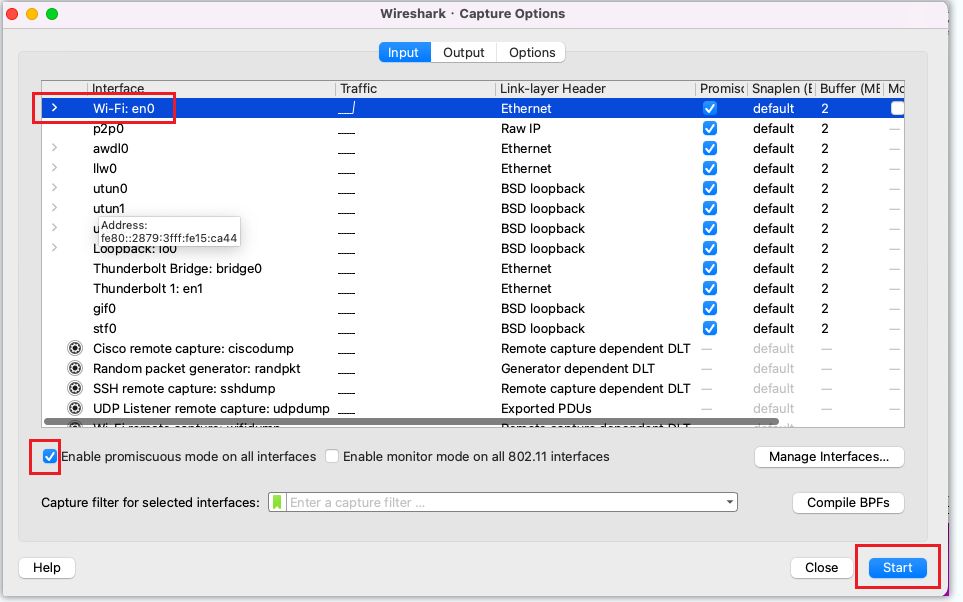Click the green zoom window button
Viewport: 963px width, 602px height.
[52, 14]
